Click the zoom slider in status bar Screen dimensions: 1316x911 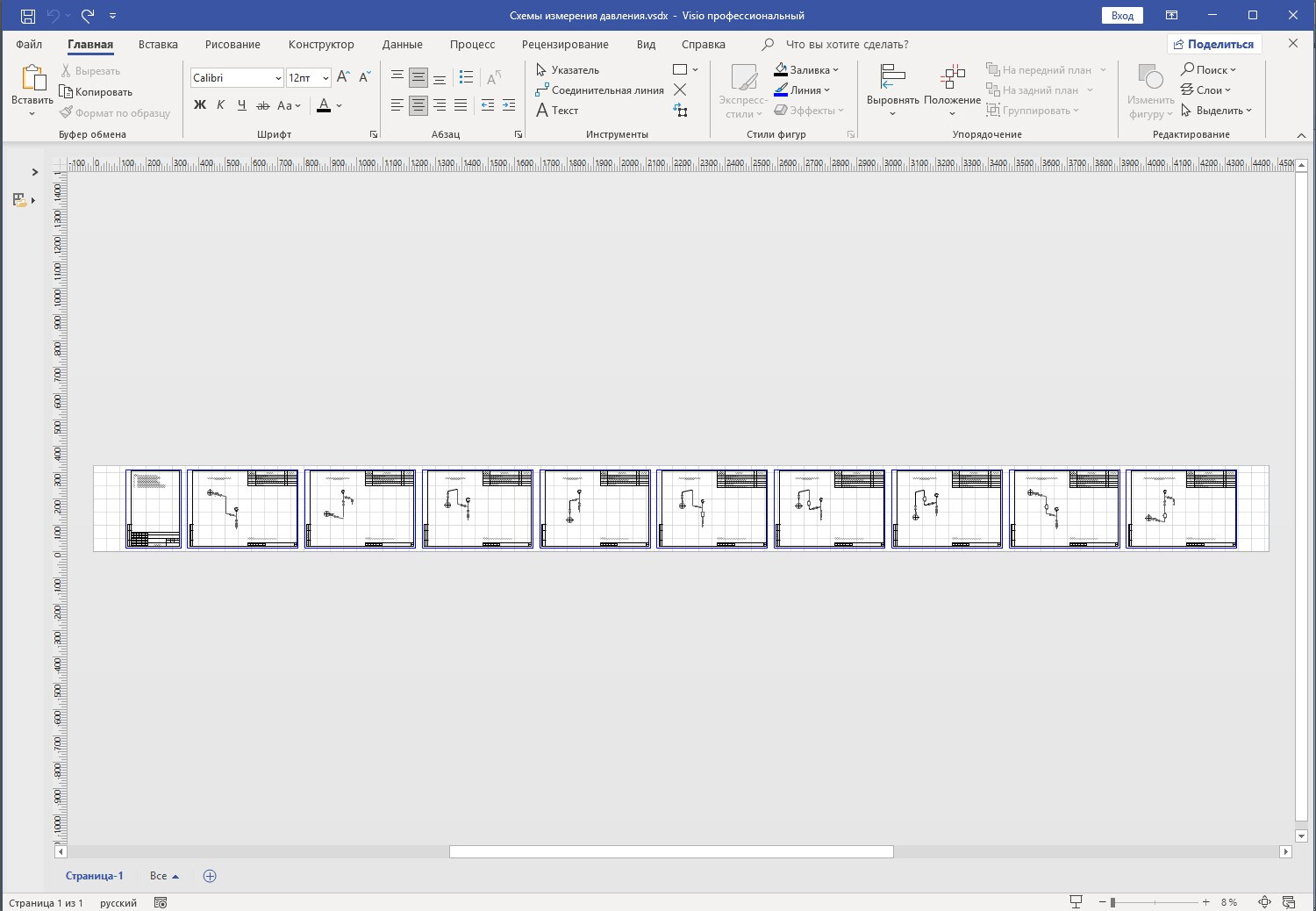1112,902
